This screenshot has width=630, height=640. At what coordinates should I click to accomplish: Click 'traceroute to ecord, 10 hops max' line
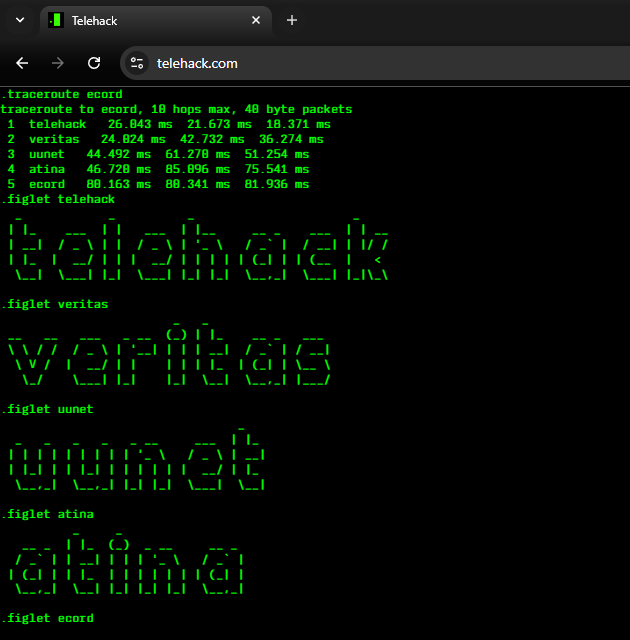point(176,109)
